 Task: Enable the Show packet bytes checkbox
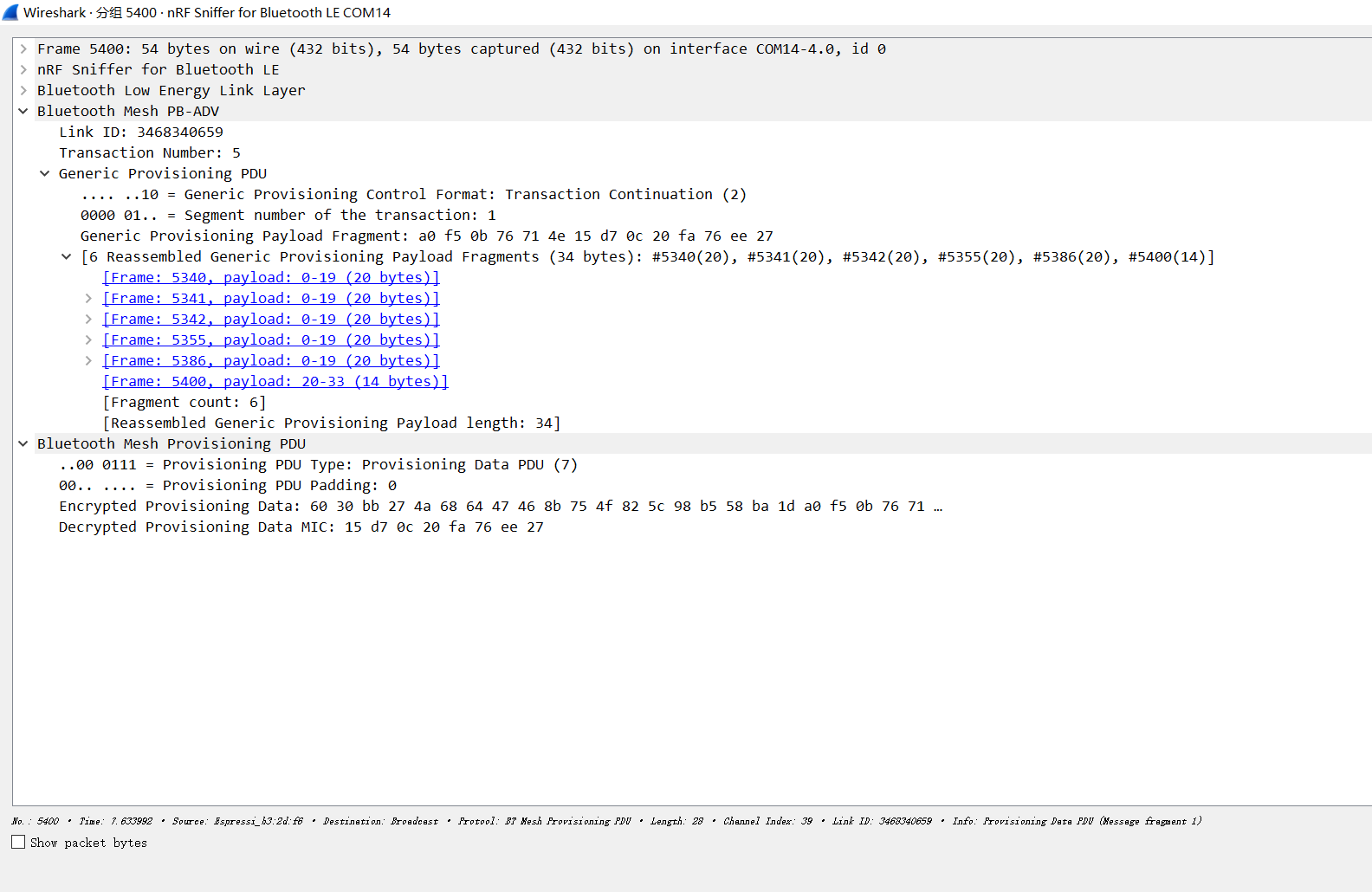pos(18,842)
